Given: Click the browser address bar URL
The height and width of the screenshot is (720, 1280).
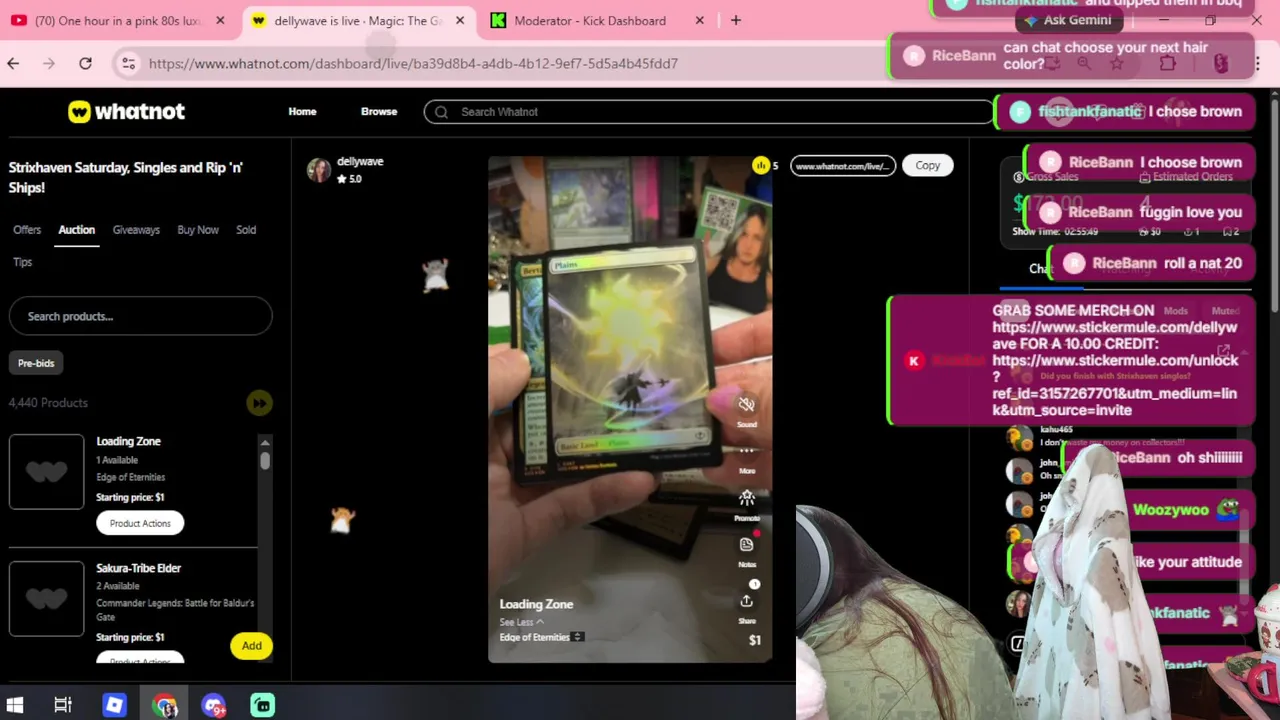Looking at the screenshot, I should tap(413, 63).
